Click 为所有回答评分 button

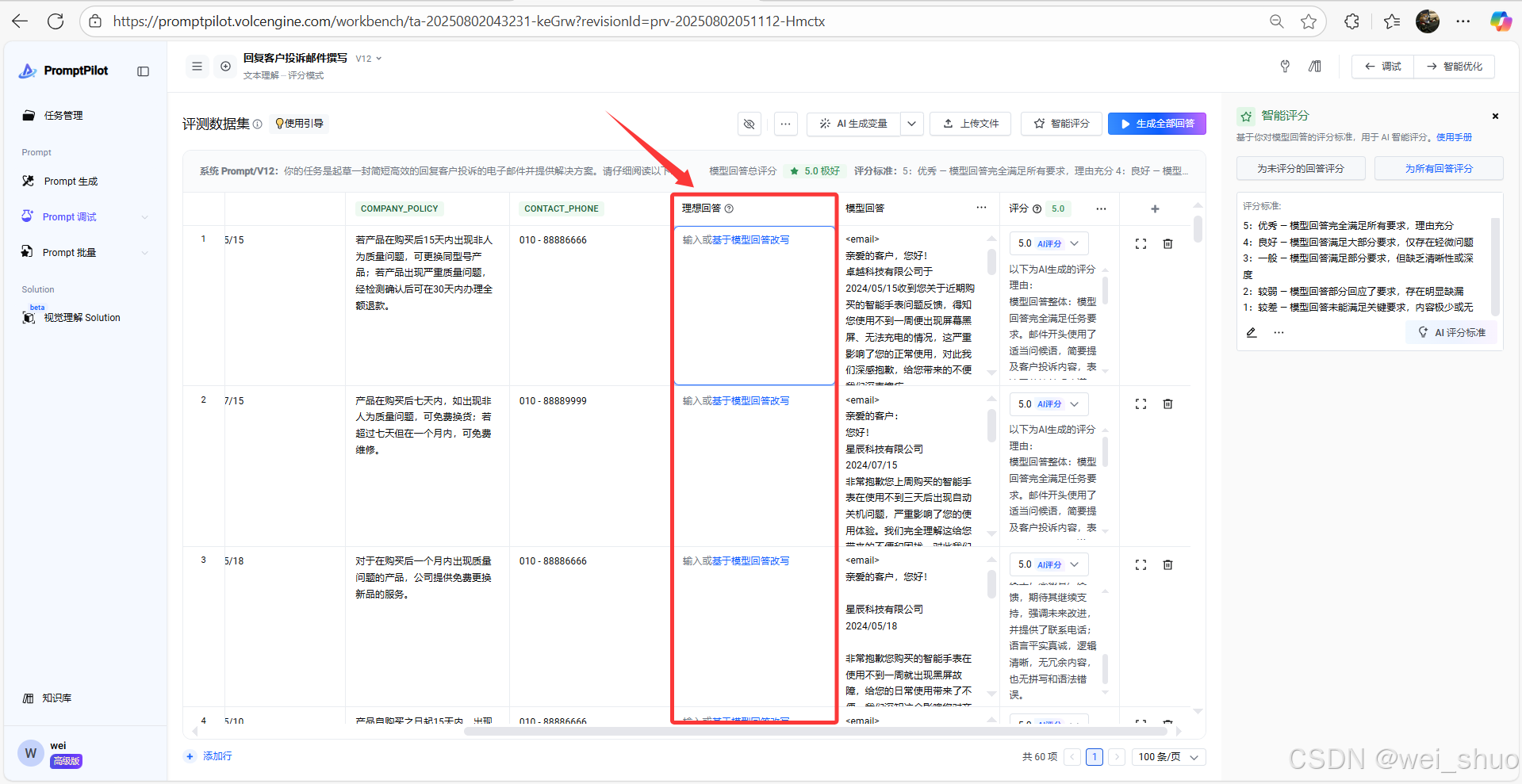click(1439, 169)
